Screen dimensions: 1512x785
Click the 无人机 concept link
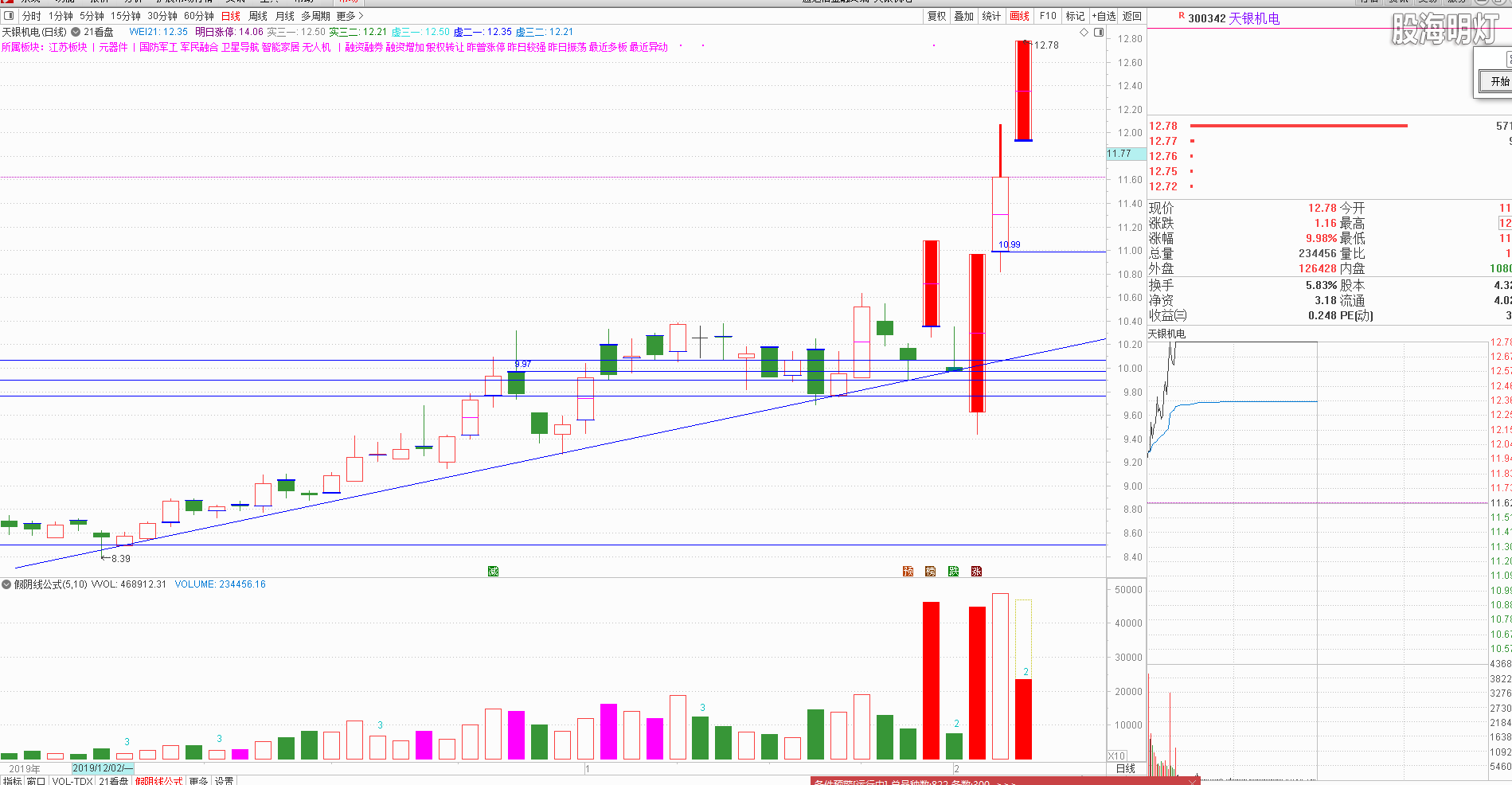pos(316,48)
